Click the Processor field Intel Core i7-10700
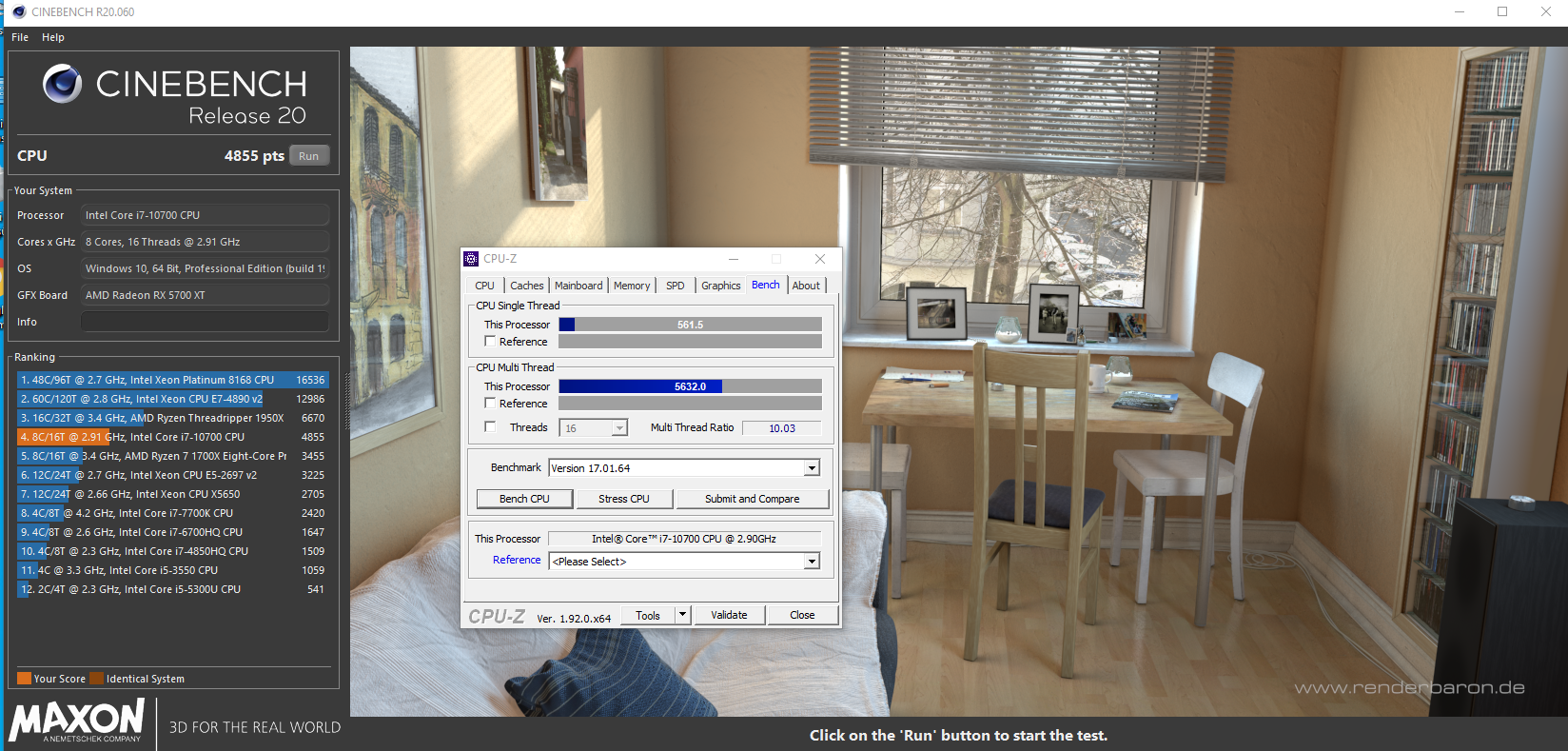 205,215
